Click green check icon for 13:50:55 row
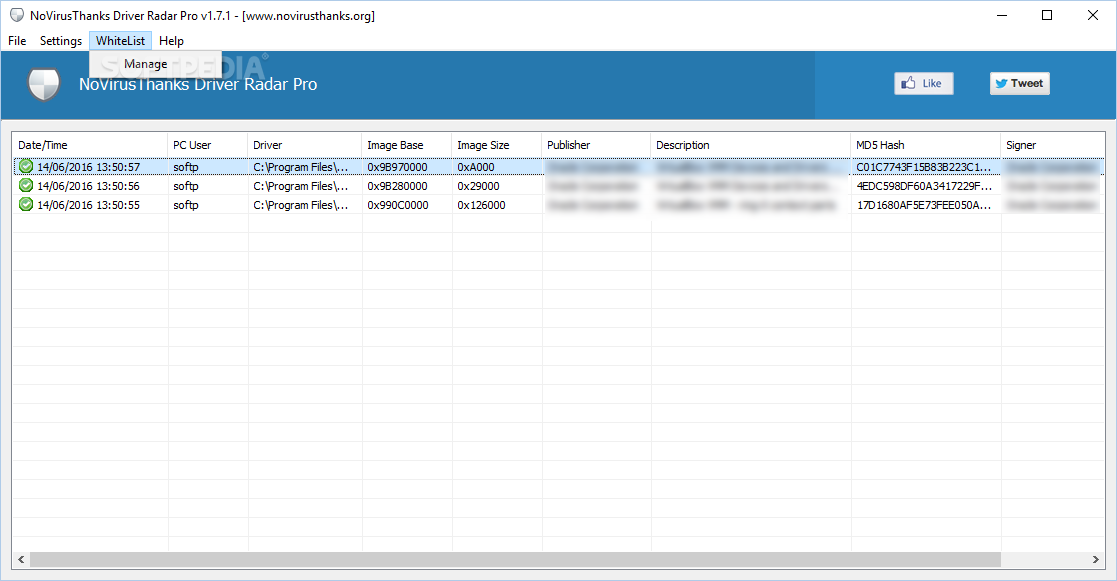The image size is (1117, 581). [26, 204]
